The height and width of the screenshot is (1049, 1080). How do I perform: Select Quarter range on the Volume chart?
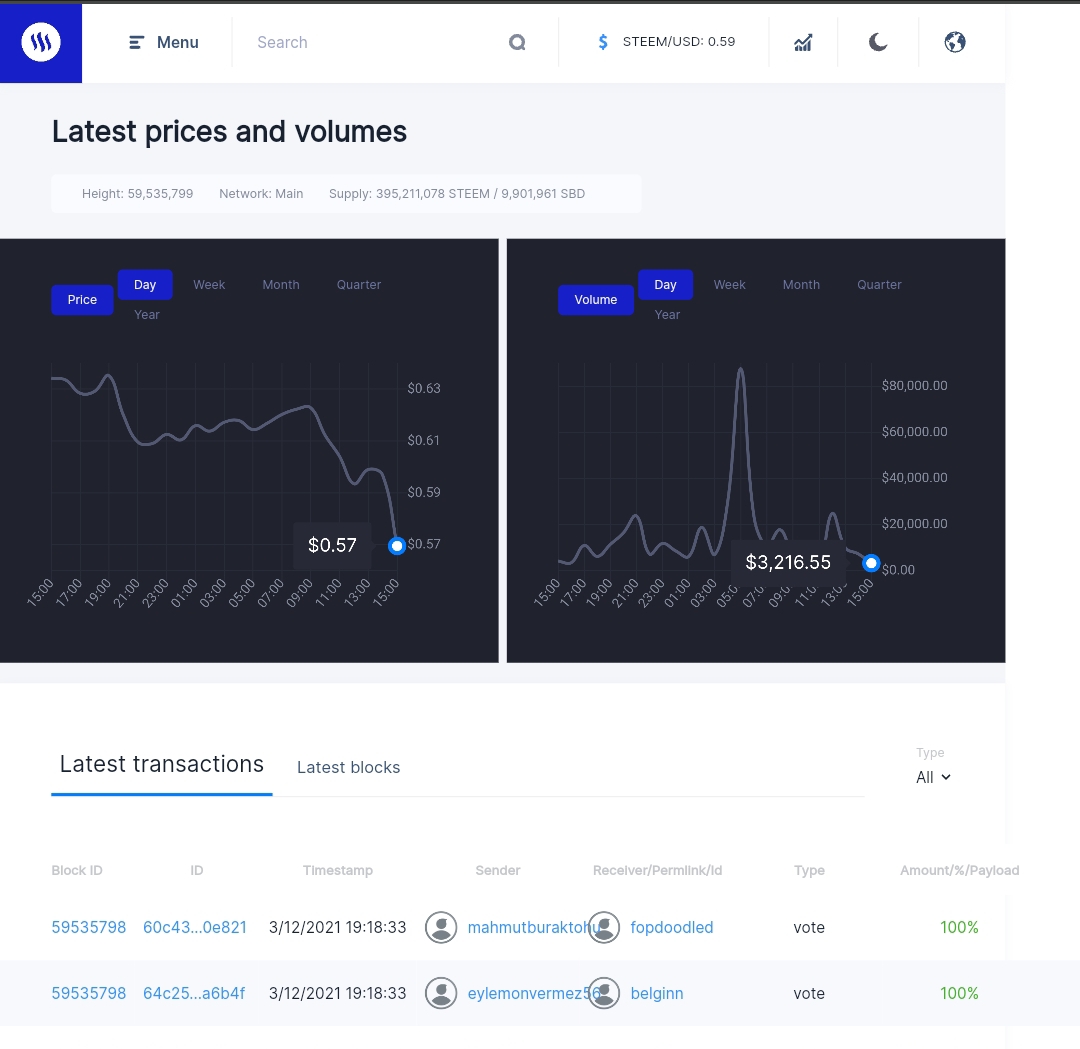click(x=879, y=284)
